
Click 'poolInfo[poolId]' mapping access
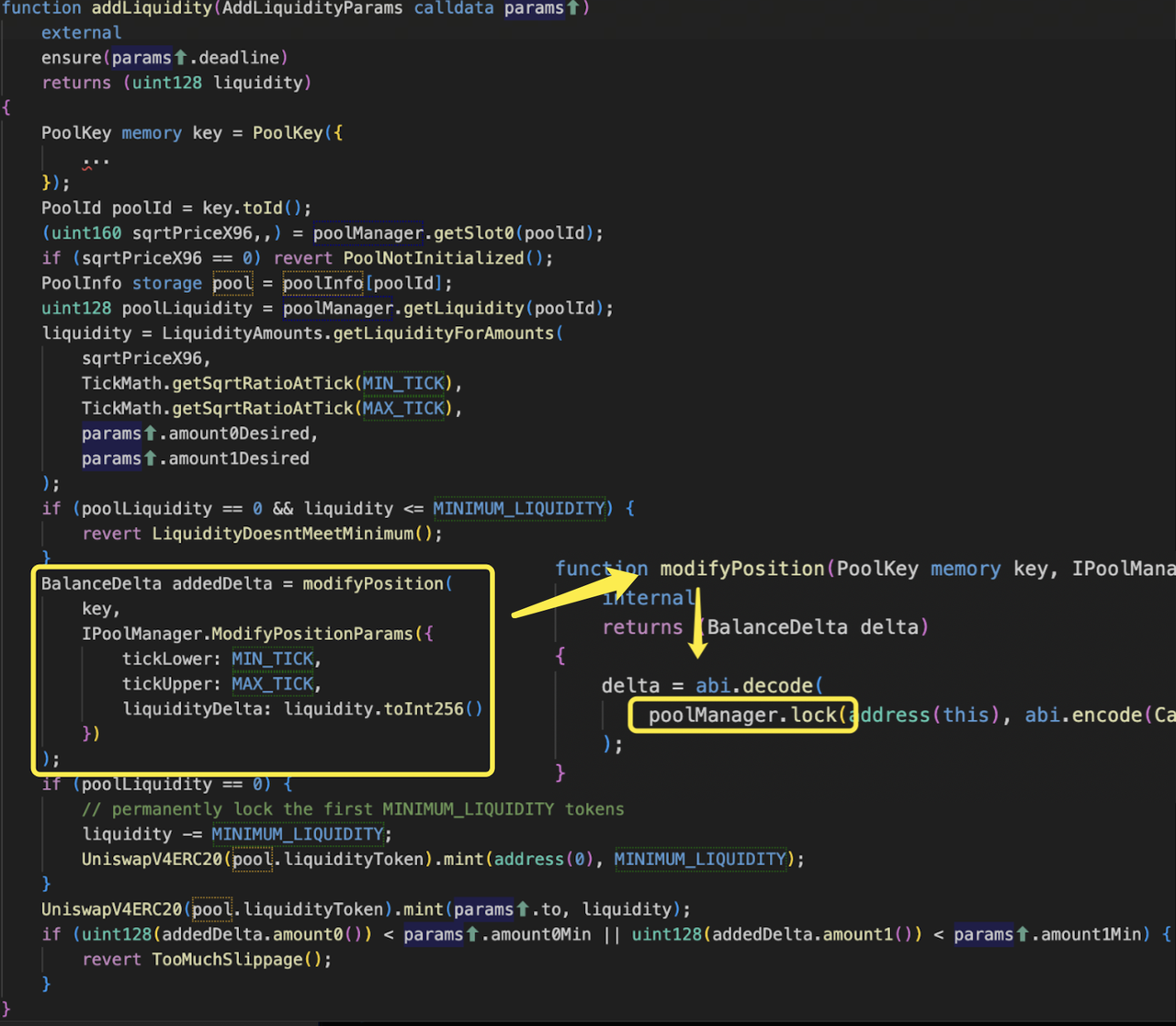[363, 283]
